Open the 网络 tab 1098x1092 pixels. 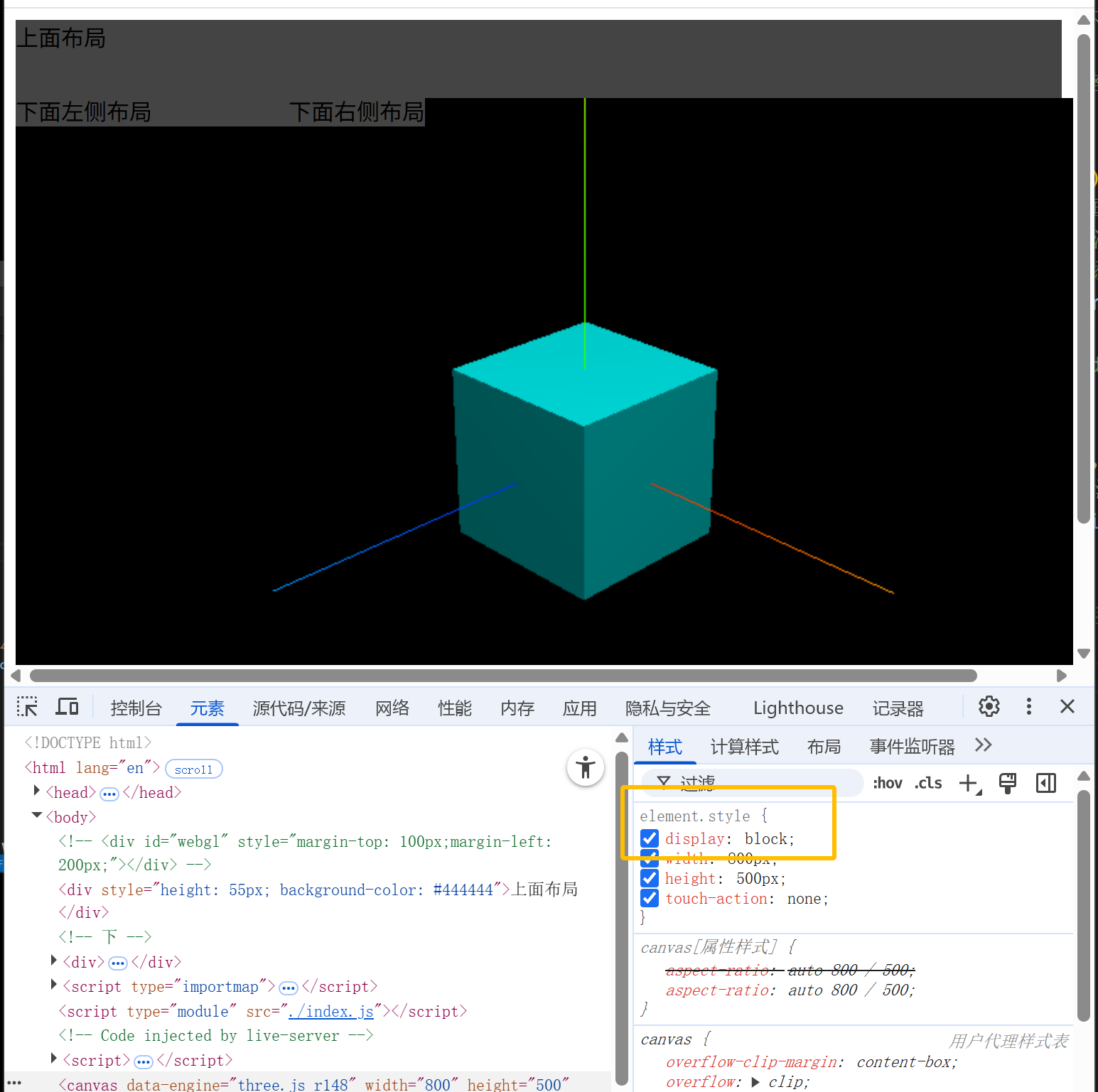coord(392,708)
